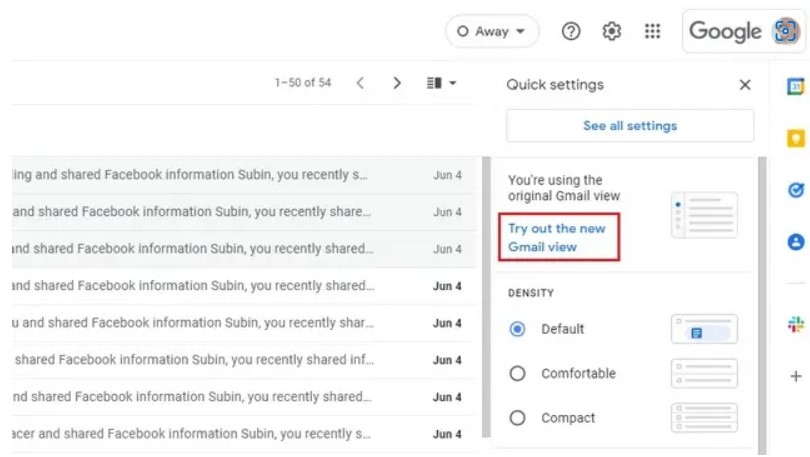
Task: Click See all settings button
Action: pos(630,126)
